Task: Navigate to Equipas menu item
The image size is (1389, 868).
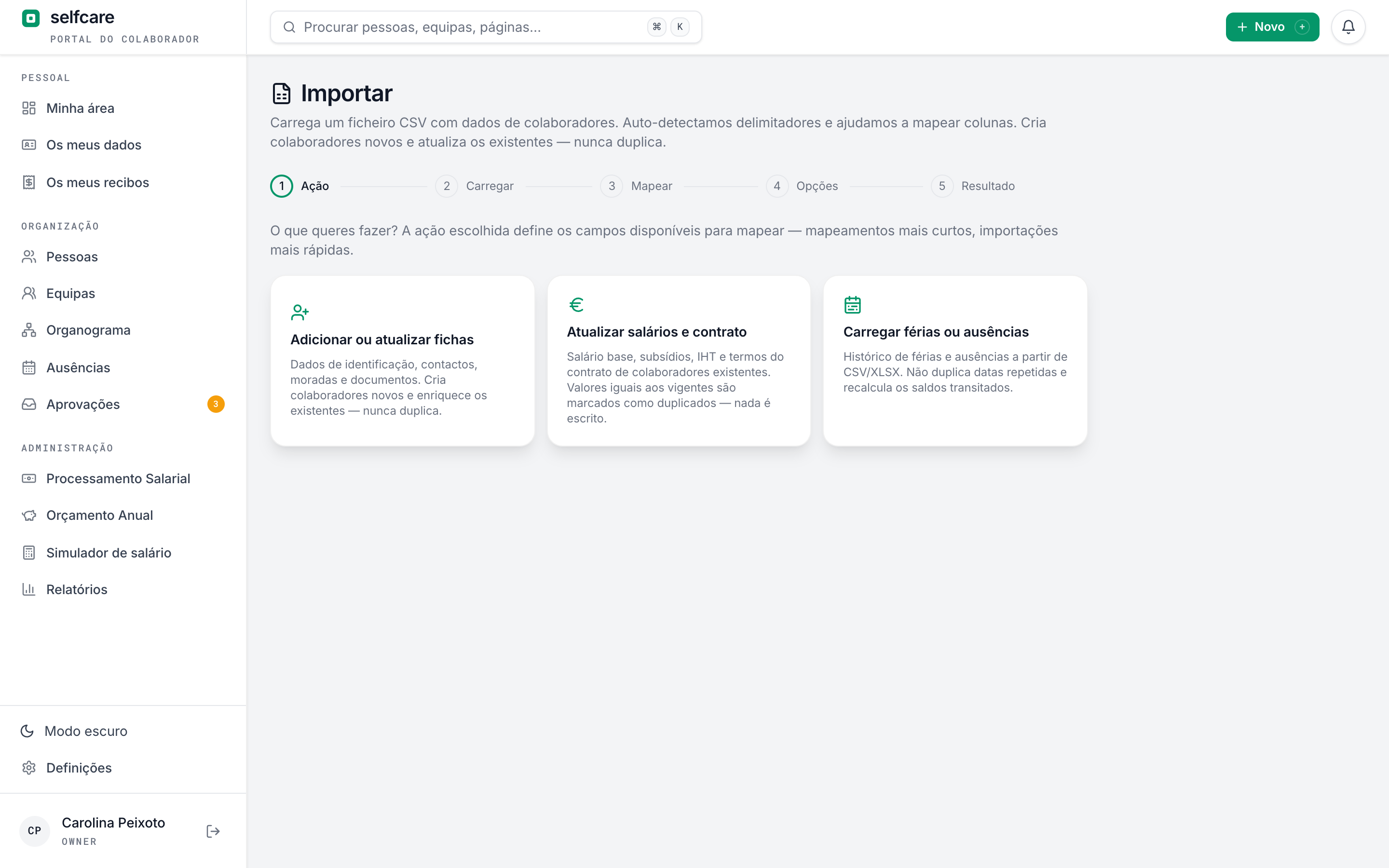Action: tap(123, 293)
